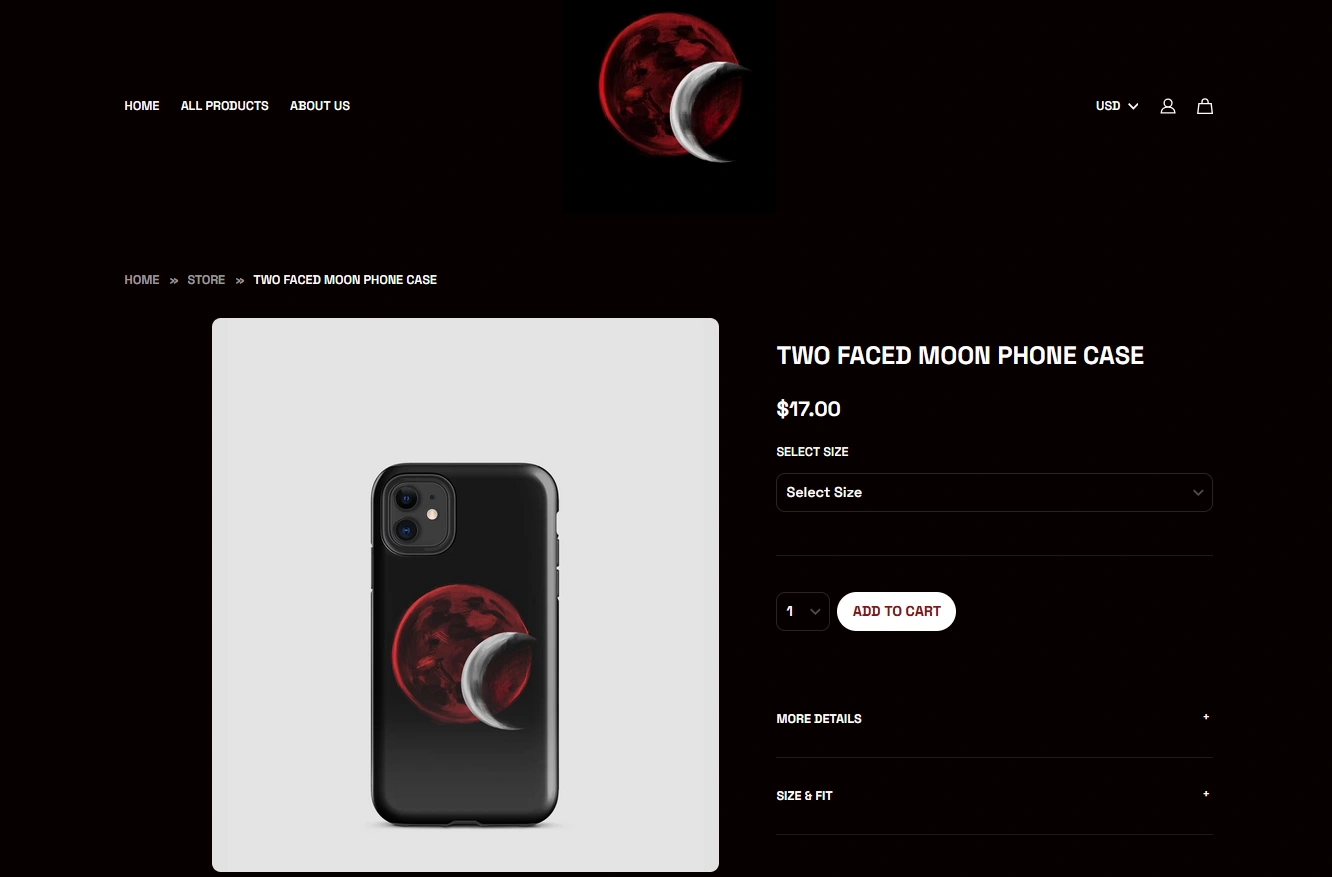Screen dimensions: 1332x877
Task: Follow the STORE breadcrumb link
Action: click(206, 280)
